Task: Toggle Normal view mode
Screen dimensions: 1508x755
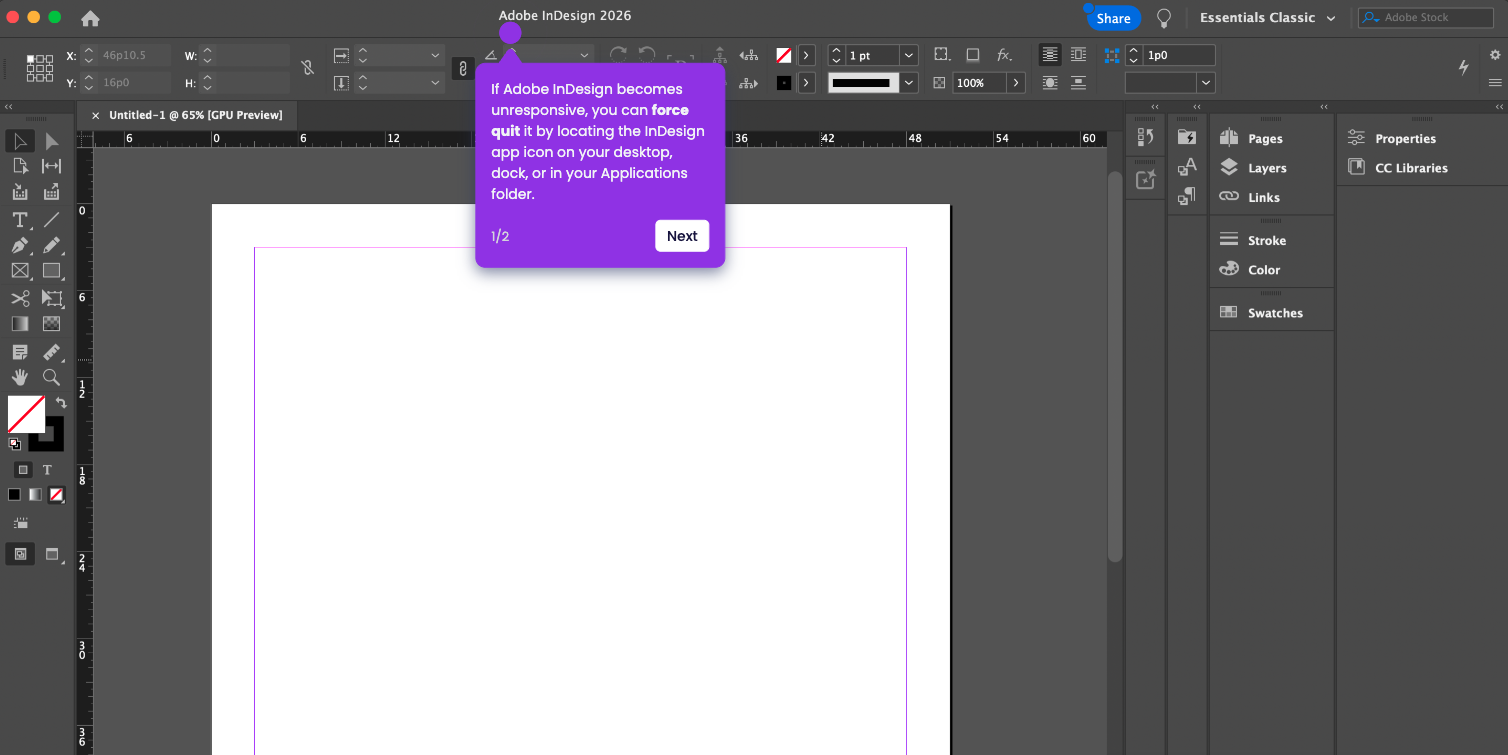Action: tap(20, 554)
